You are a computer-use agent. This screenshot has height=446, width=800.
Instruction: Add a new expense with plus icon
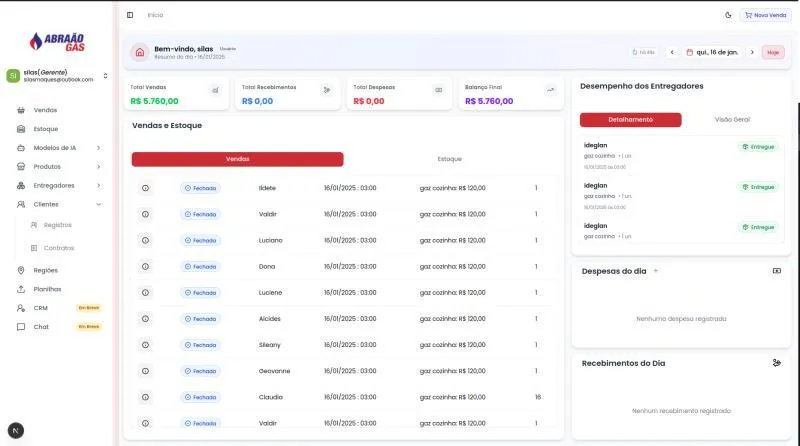coord(656,271)
